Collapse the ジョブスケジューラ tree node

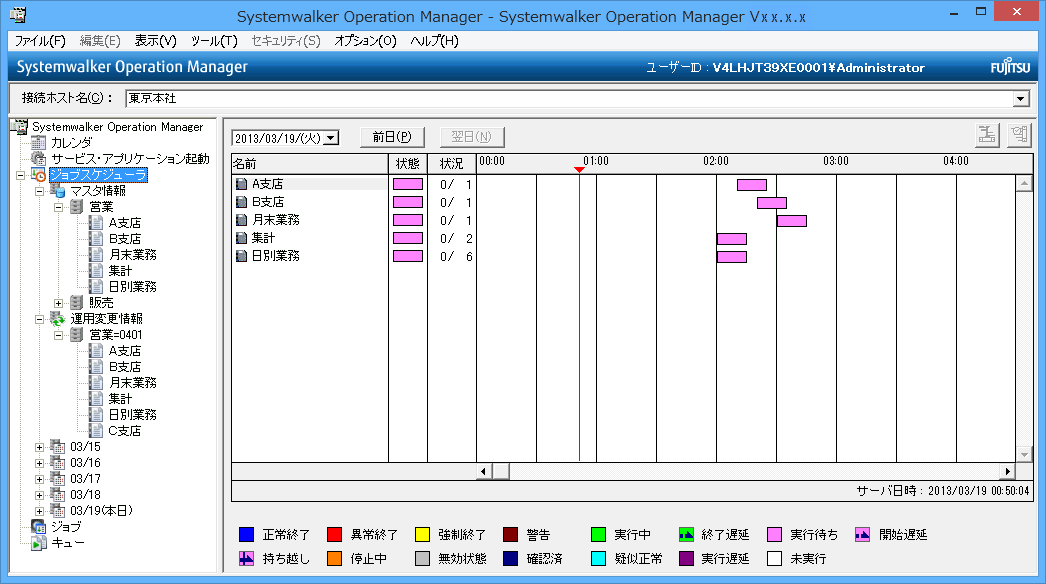[21, 176]
